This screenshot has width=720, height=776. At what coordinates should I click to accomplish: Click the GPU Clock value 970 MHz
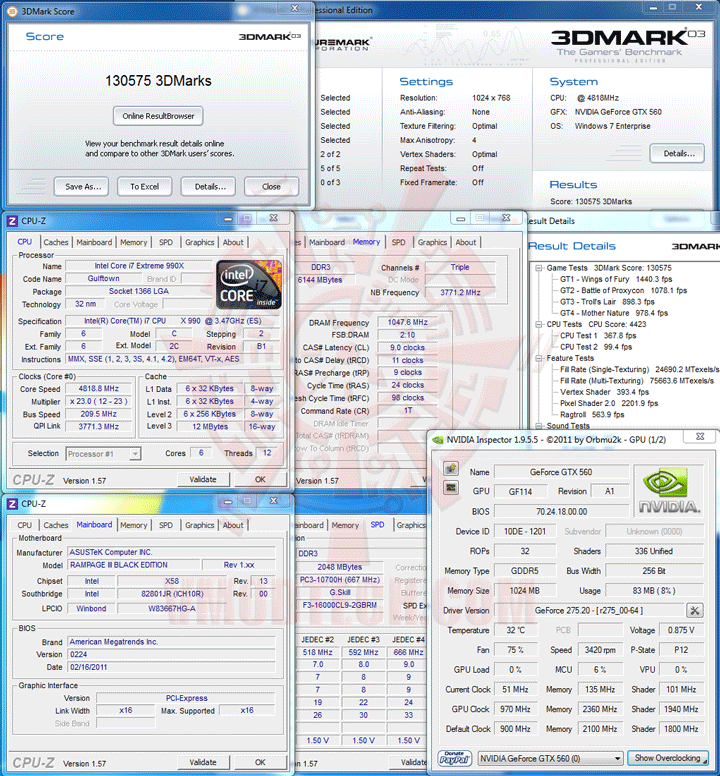coord(515,709)
